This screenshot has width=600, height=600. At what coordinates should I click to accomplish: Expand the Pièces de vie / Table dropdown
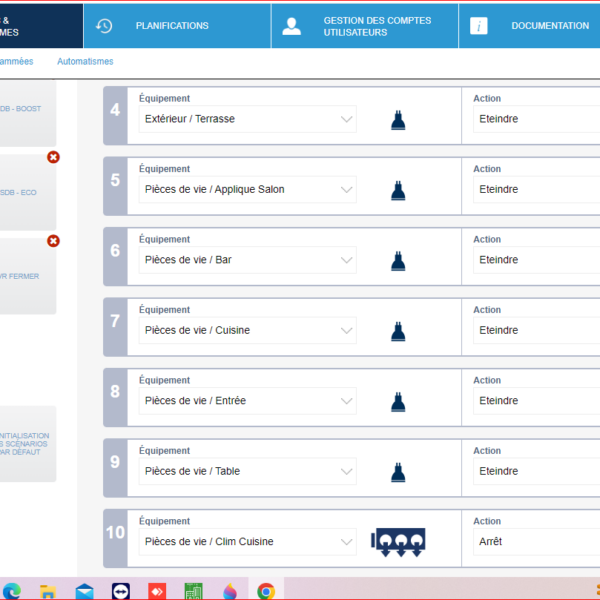pos(247,471)
